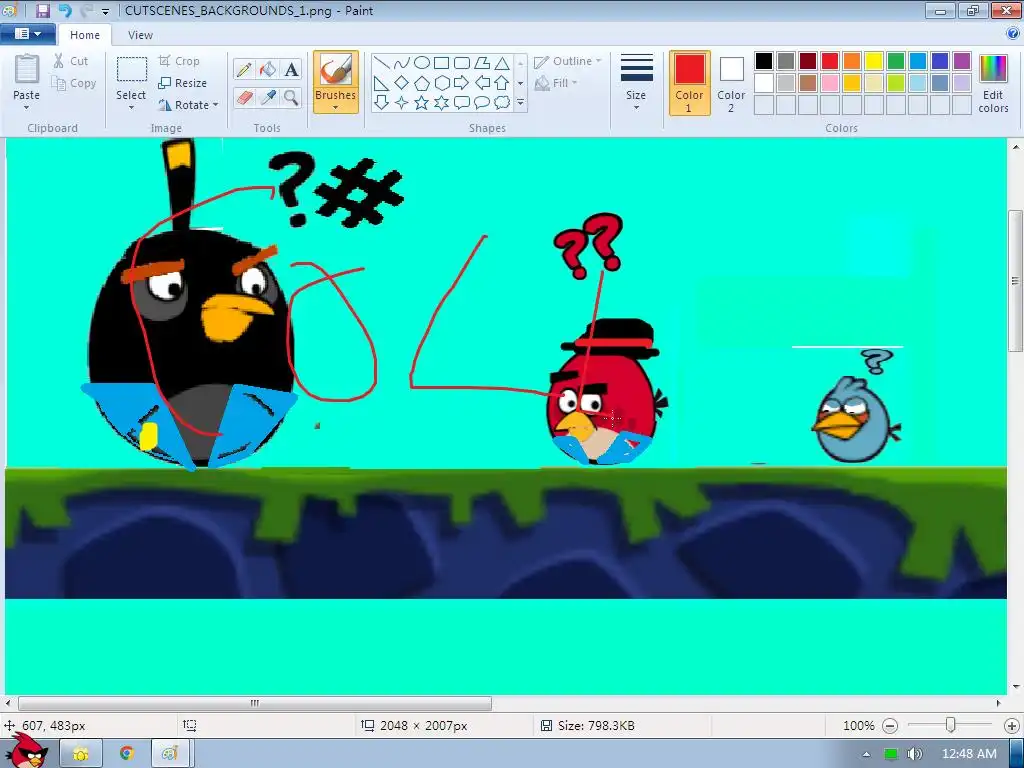Image resolution: width=1024 pixels, height=768 pixels.
Task: Choose the Right arrow shape
Action: point(462,83)
